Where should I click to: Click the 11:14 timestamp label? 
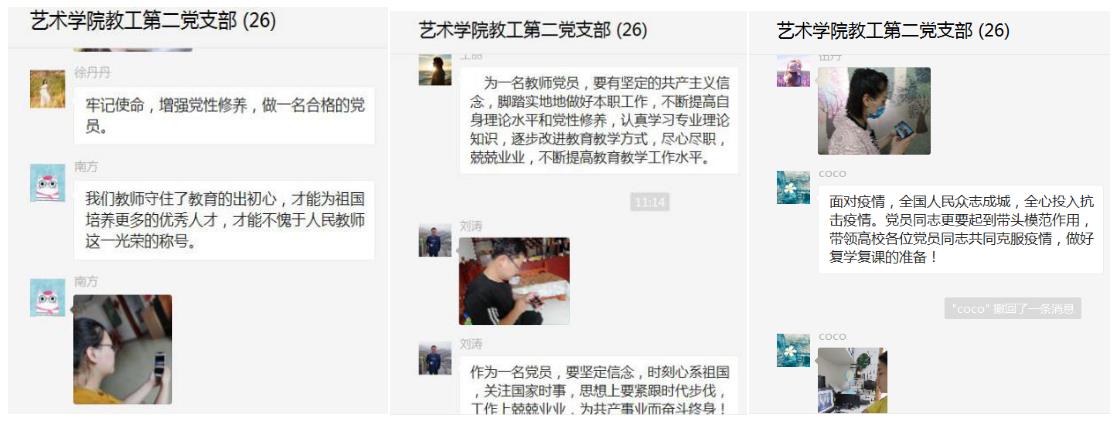650,202
